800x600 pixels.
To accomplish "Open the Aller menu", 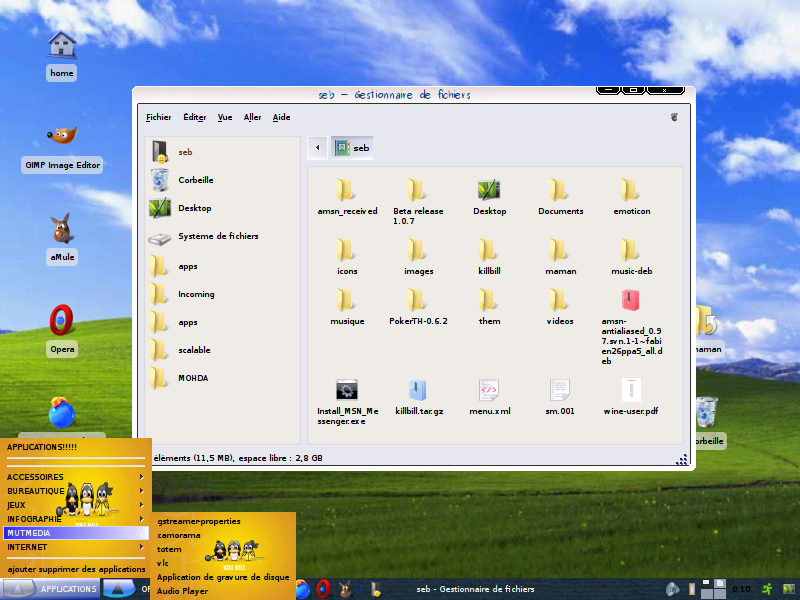I will [252, 117].
